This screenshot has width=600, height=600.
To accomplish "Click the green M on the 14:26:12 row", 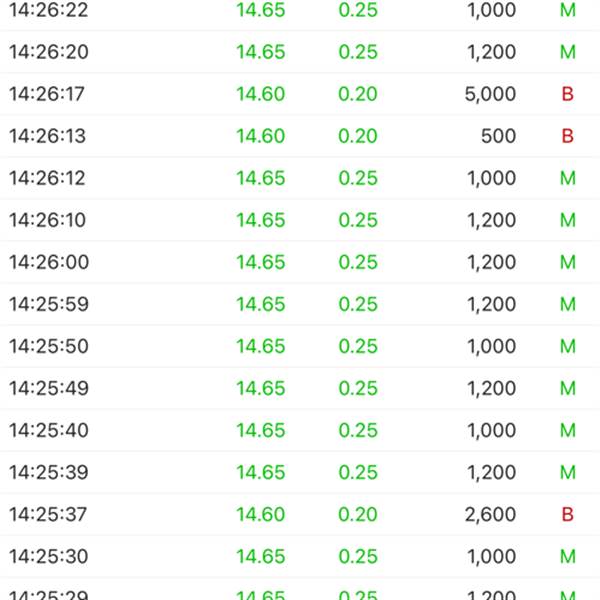I will tap(568, 178).
